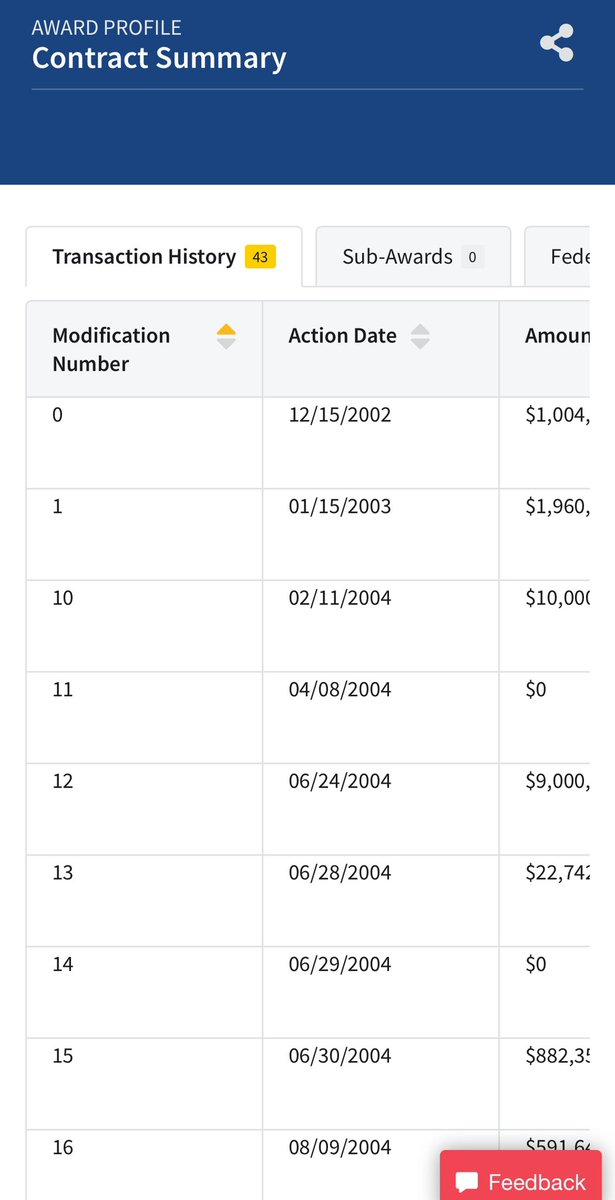The height and width of the screenshot is (1200, 615).
Task: Sort by Modification Number column arrows
Action: coord(227,337)
